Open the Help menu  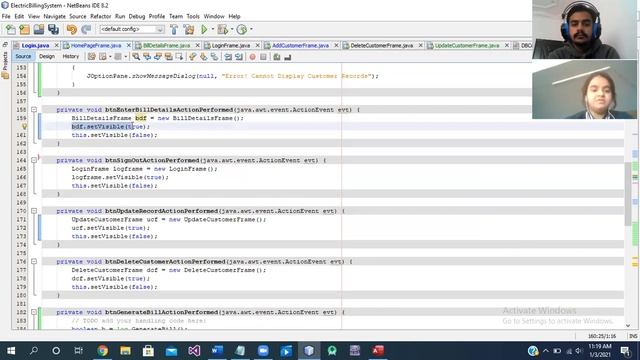pos(234,16)
